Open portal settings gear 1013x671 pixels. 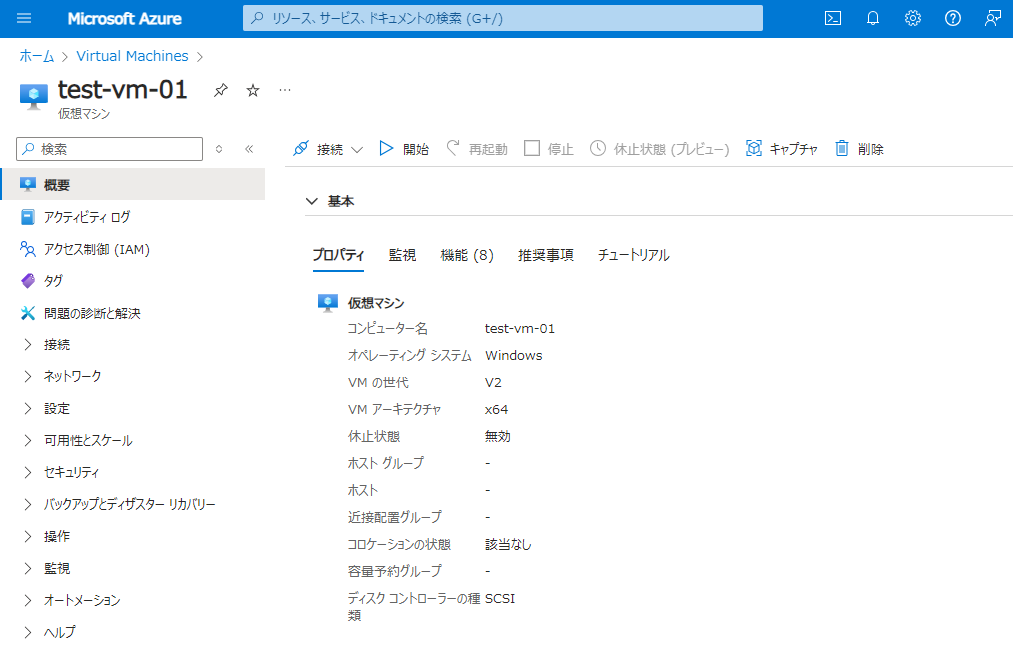click(x=913, y=18)
